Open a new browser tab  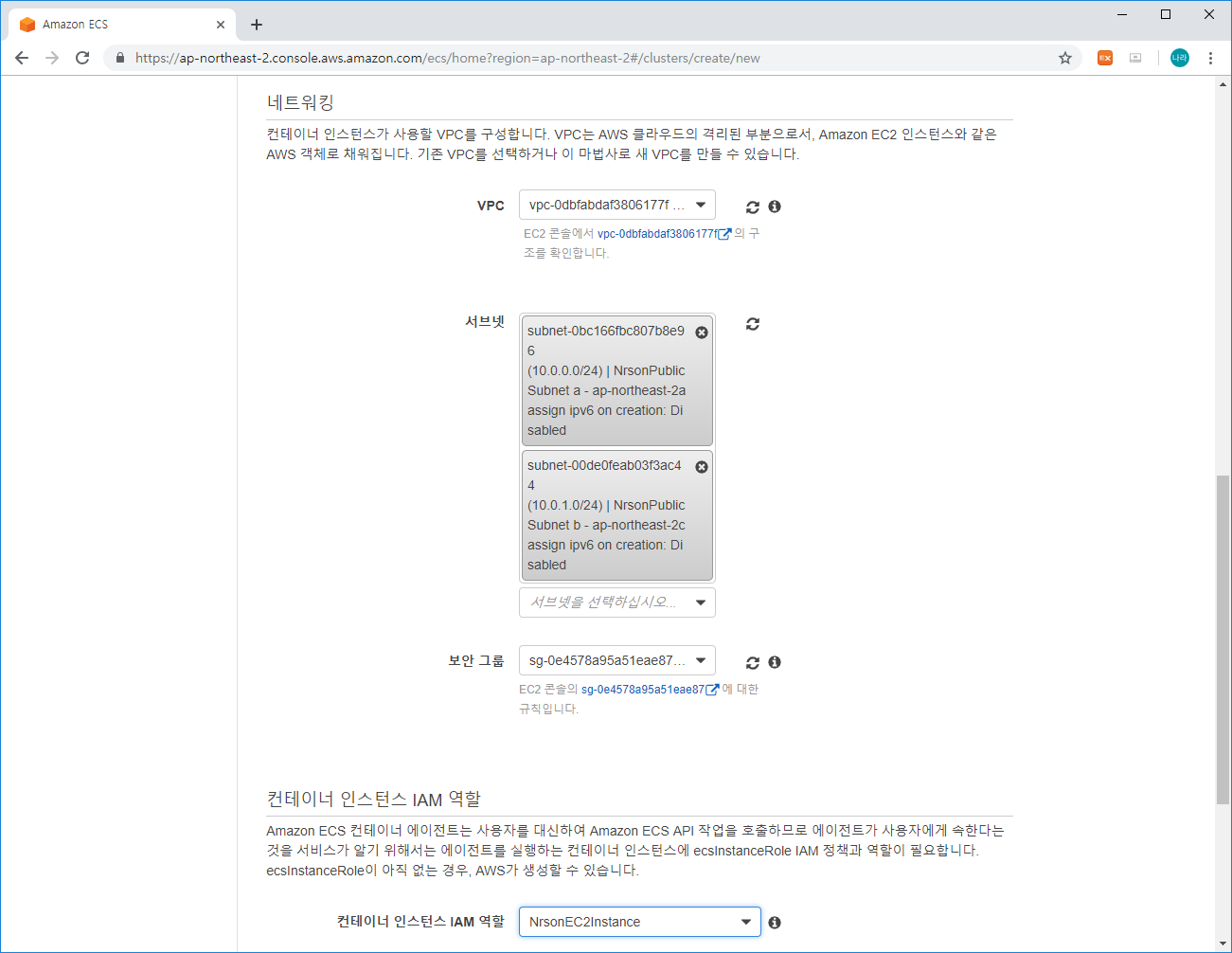tap(257, 25)
